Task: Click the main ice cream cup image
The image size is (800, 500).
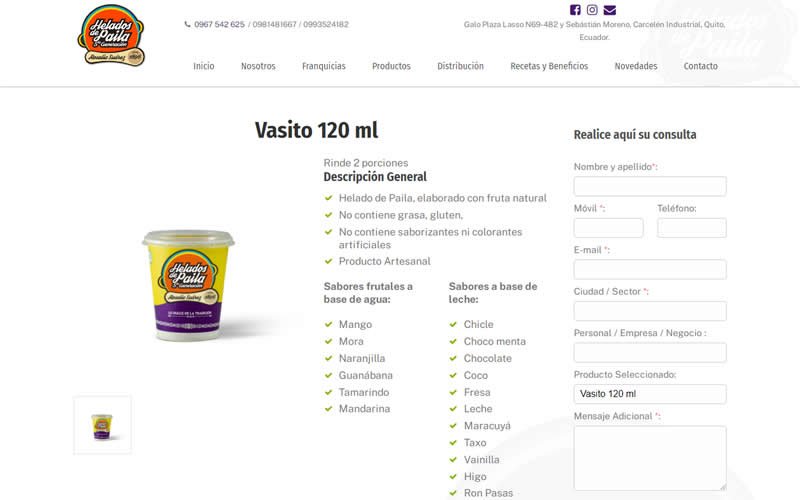Action: tap(188, 285)
